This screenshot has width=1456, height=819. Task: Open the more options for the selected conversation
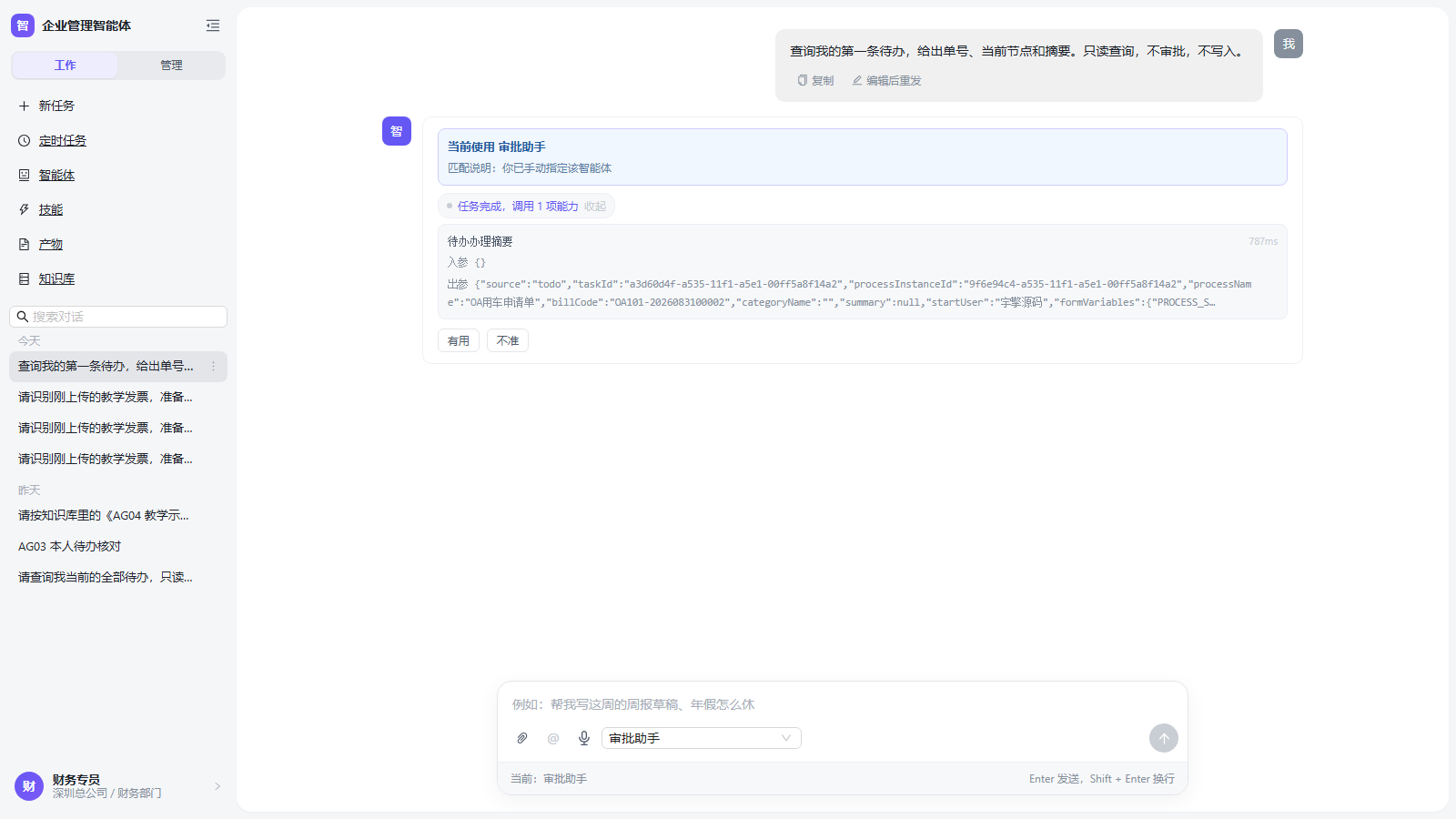click(214, 367)
